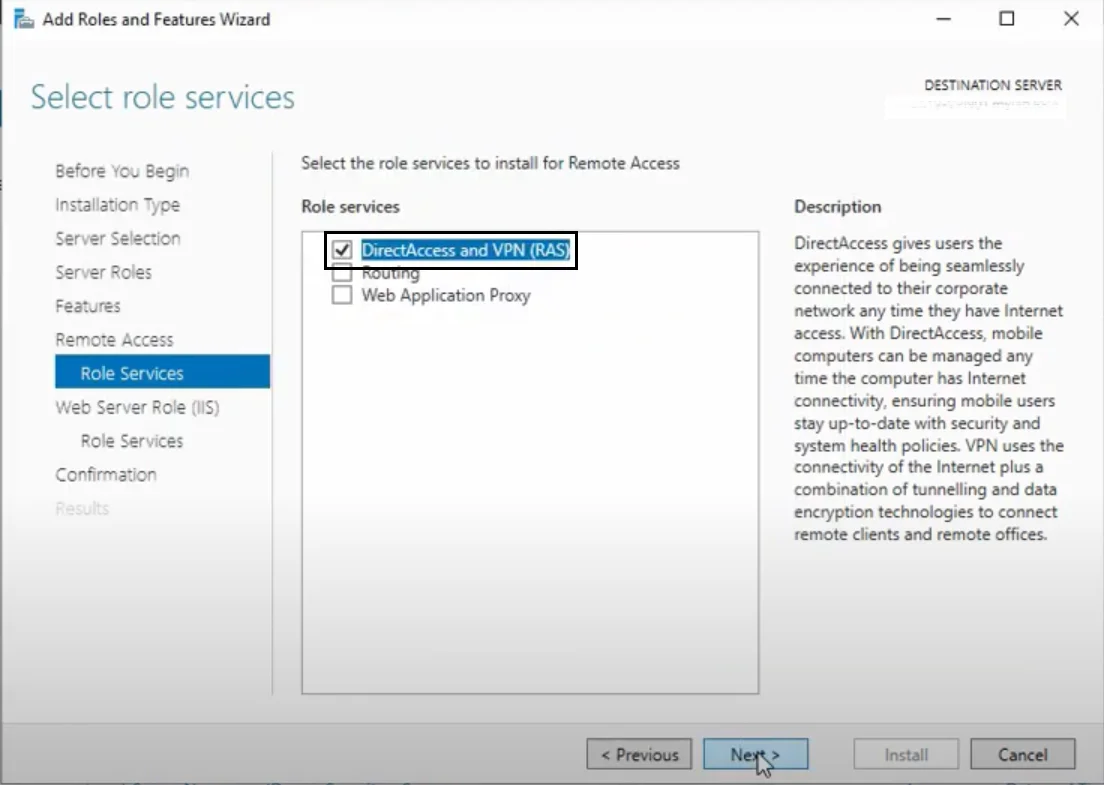Go to the Confirmation step
The width and height of the screenshot is (1104, 785).
[x=106, y=474]
